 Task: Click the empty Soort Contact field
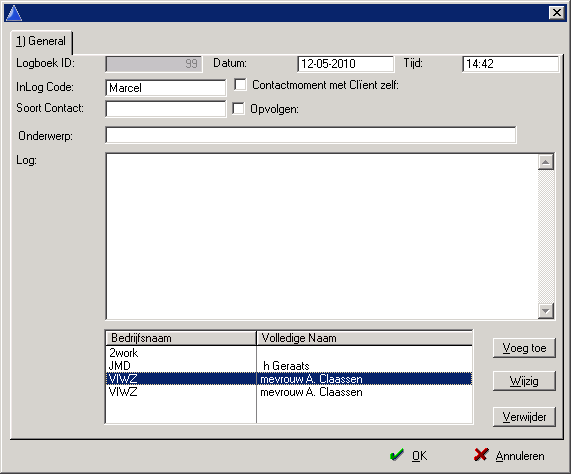[166, 109]
